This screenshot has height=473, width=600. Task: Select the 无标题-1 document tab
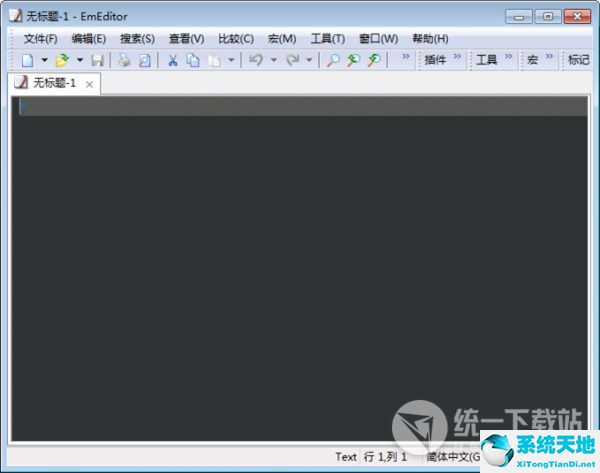coord(54,83)
